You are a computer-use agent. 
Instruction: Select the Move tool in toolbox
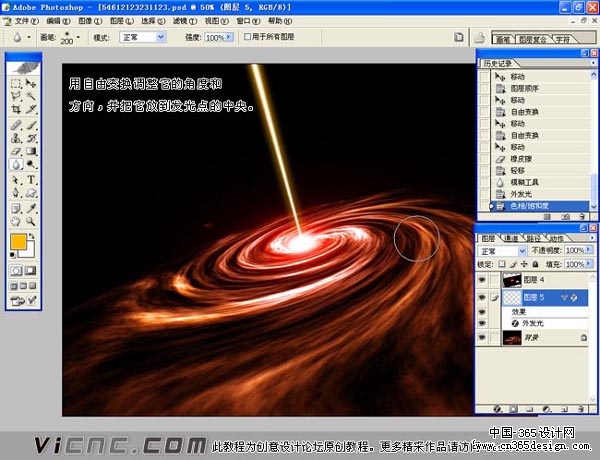coord(31,83)
